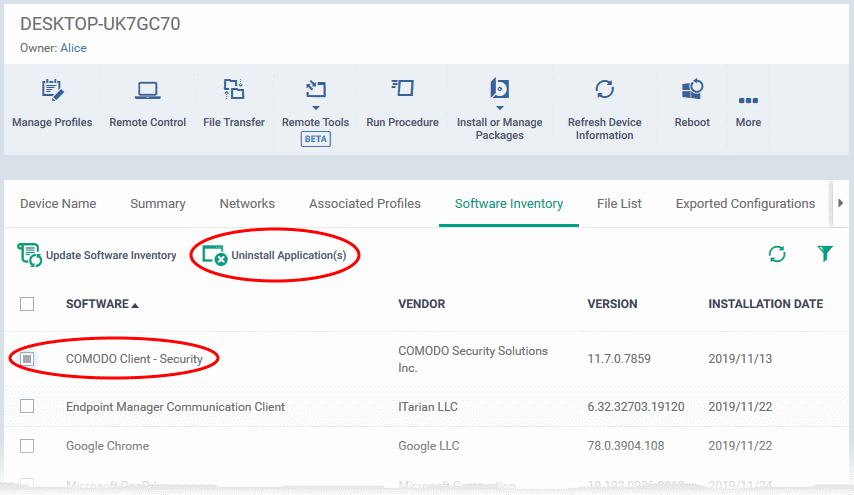This screenshot has height=495, width=854.
Task: Click the green refresh list icon
Action: pos(777,254)
